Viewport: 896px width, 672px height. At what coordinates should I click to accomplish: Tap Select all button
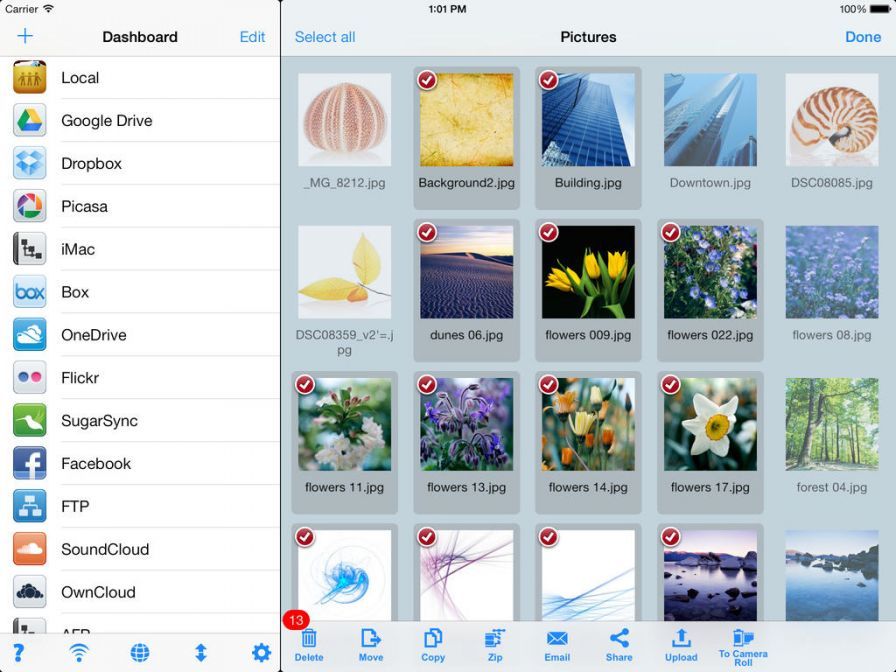pyautogui.click(x=325, y=37)
